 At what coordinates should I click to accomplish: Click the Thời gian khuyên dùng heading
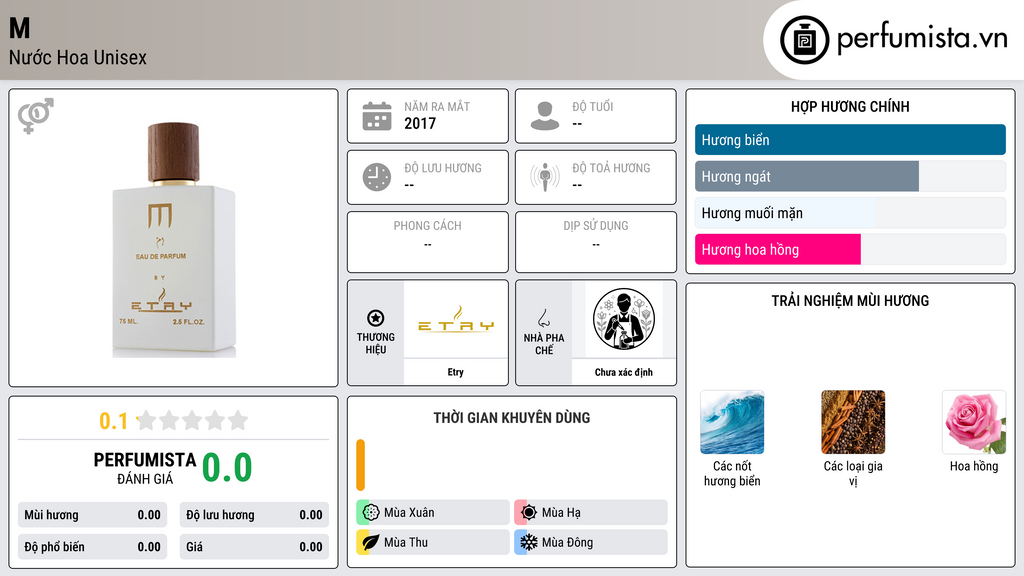click(x=512, y=418)
